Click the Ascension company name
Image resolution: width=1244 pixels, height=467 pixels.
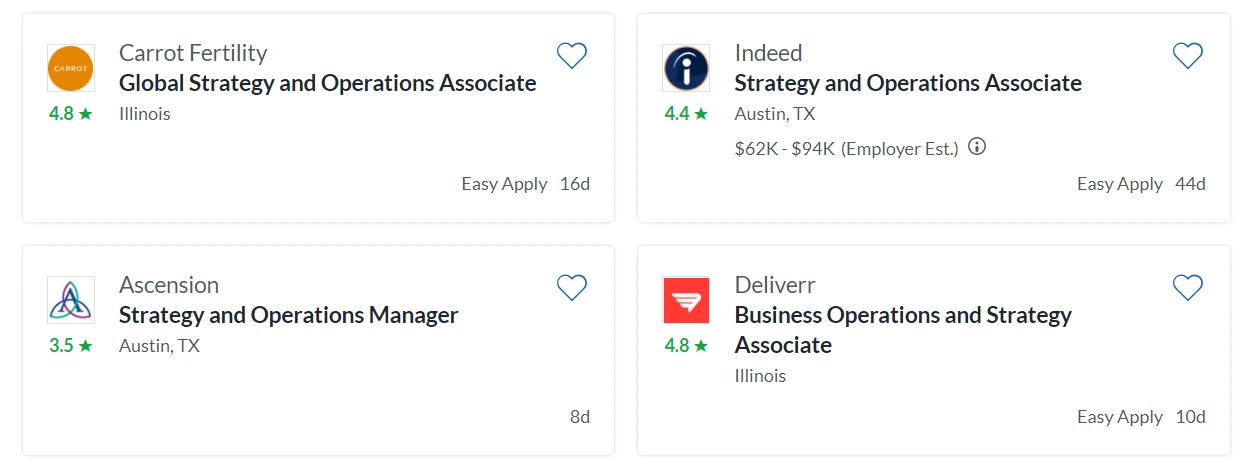pos(169,285)
